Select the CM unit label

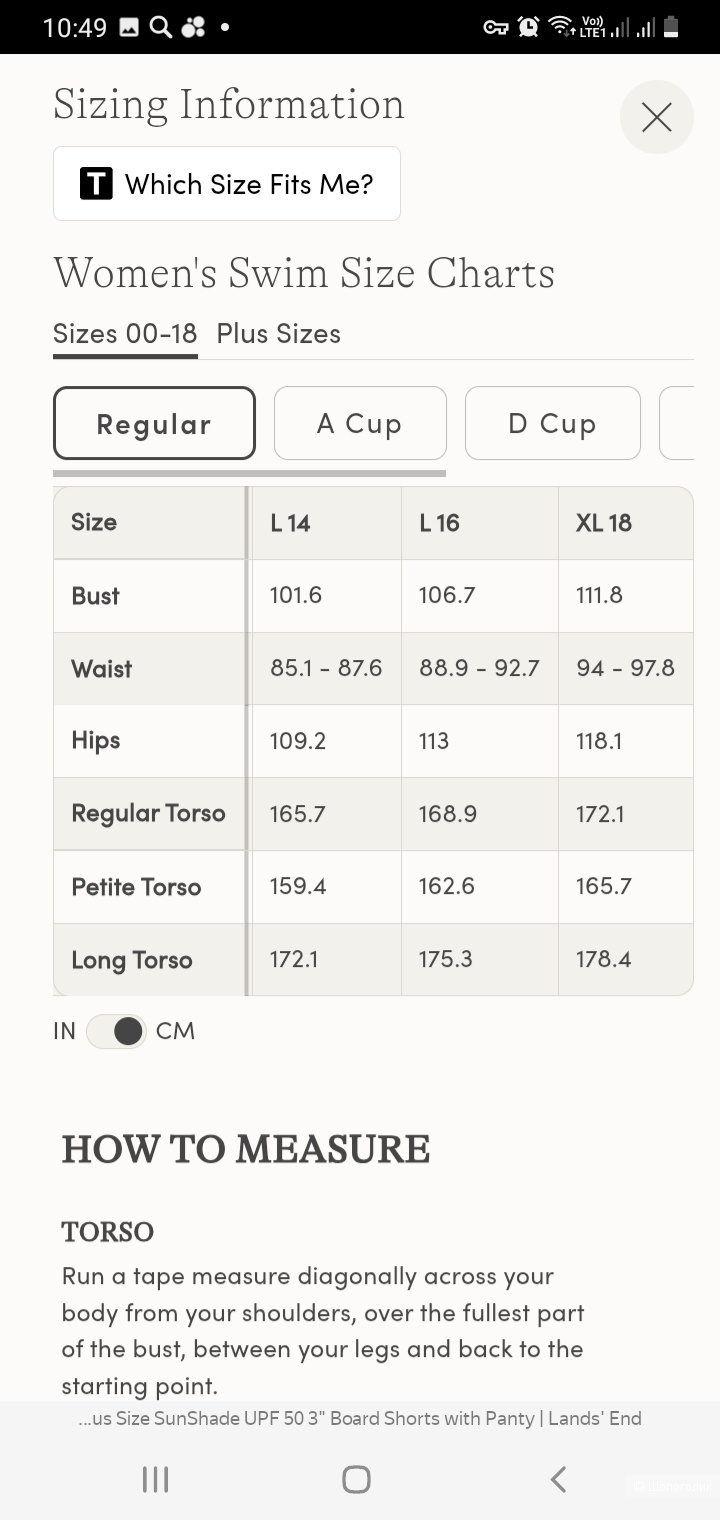176,1031
